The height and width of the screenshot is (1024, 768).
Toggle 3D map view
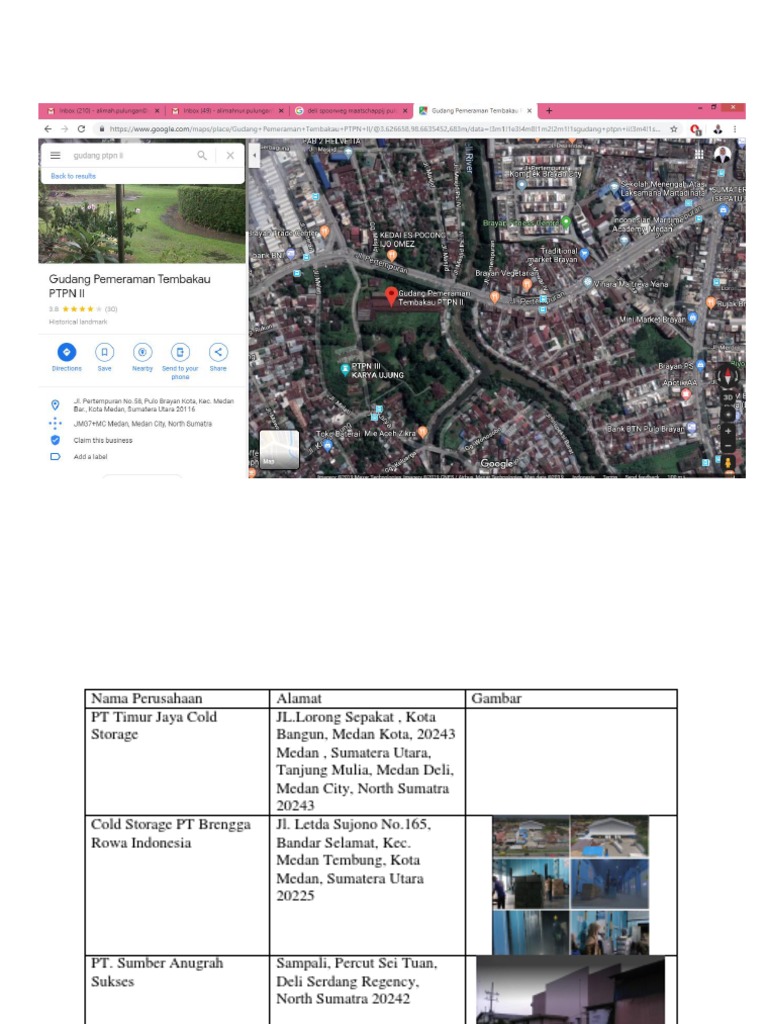[728, 397]
